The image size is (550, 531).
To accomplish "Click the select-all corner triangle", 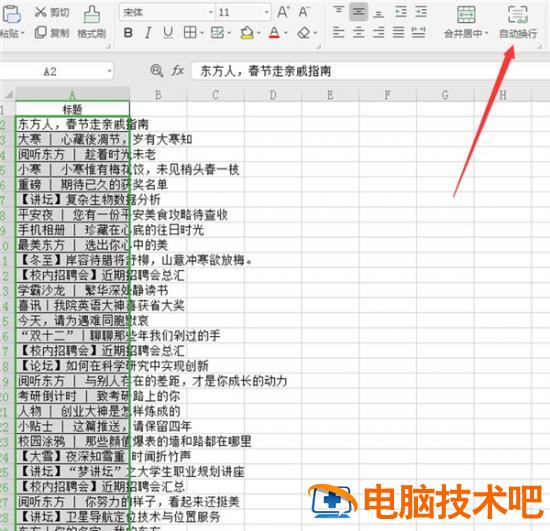I will pyautogui.click(x=8, y=94).
